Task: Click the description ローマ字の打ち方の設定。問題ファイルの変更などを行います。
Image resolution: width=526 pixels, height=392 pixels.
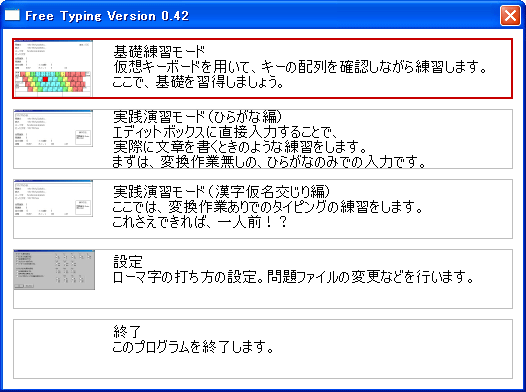Action: pyautogui.click(x=293, y=277)
